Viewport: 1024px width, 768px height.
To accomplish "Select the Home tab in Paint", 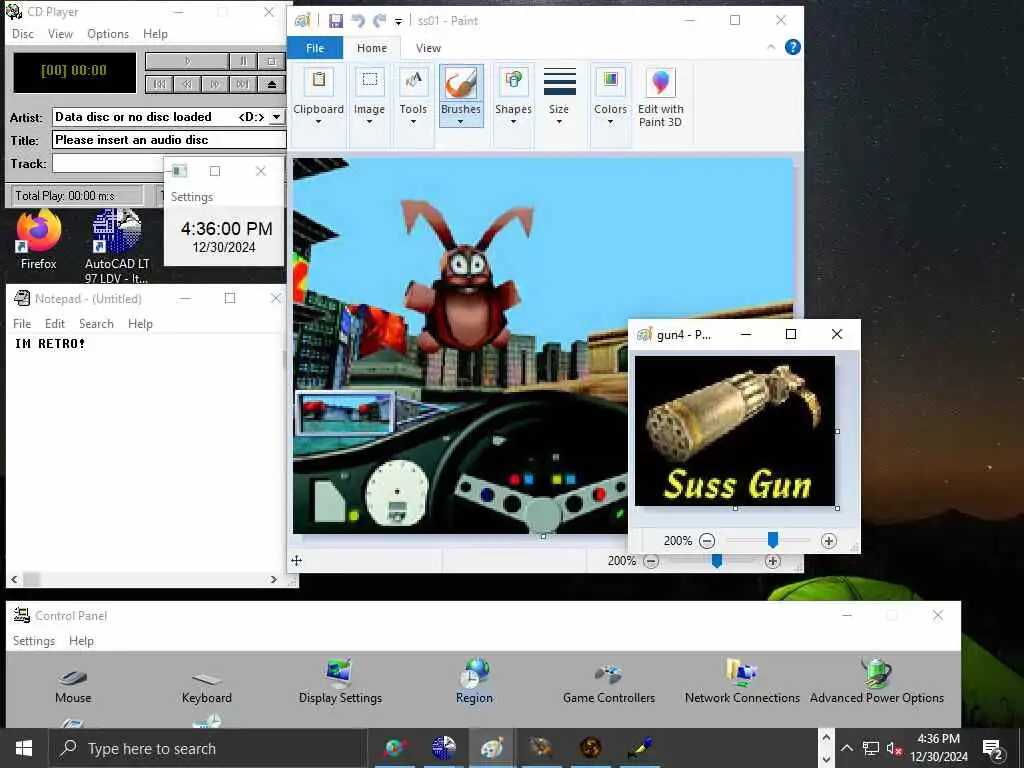I will 372,48.
